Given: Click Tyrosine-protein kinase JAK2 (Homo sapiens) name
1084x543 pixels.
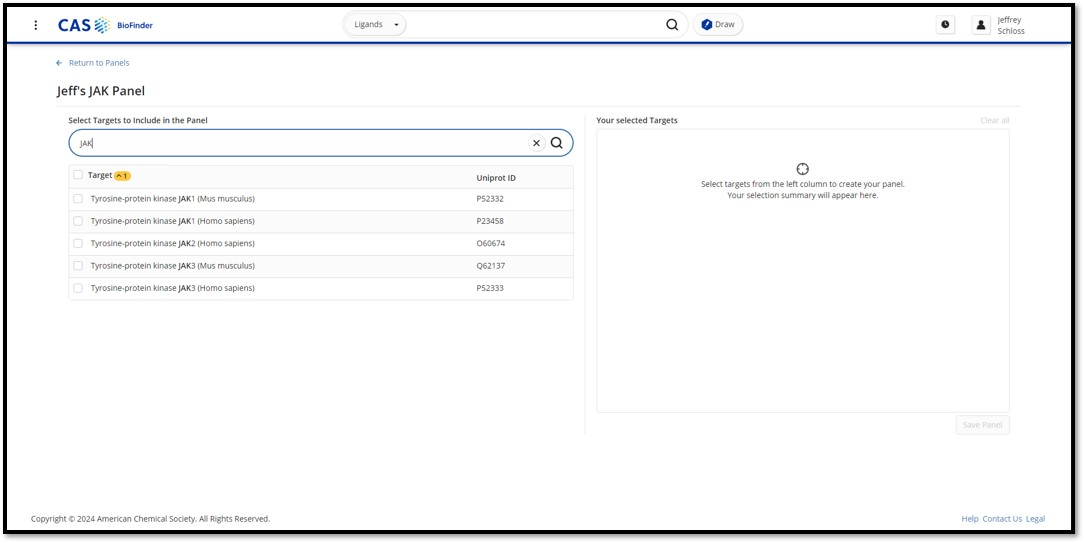Looking at the screenshot, I should (172, 243).
